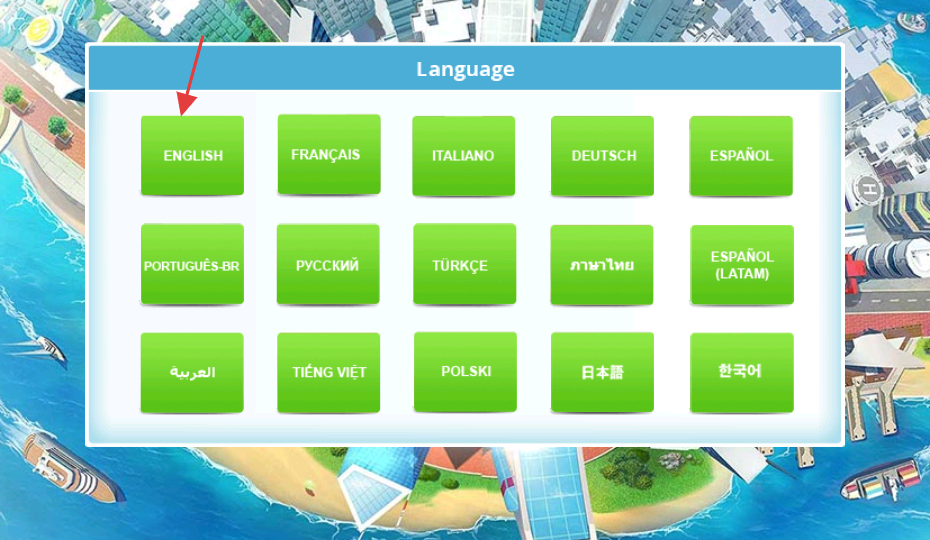Choose the Korean 한국어 button

click(x=741, y=373)
